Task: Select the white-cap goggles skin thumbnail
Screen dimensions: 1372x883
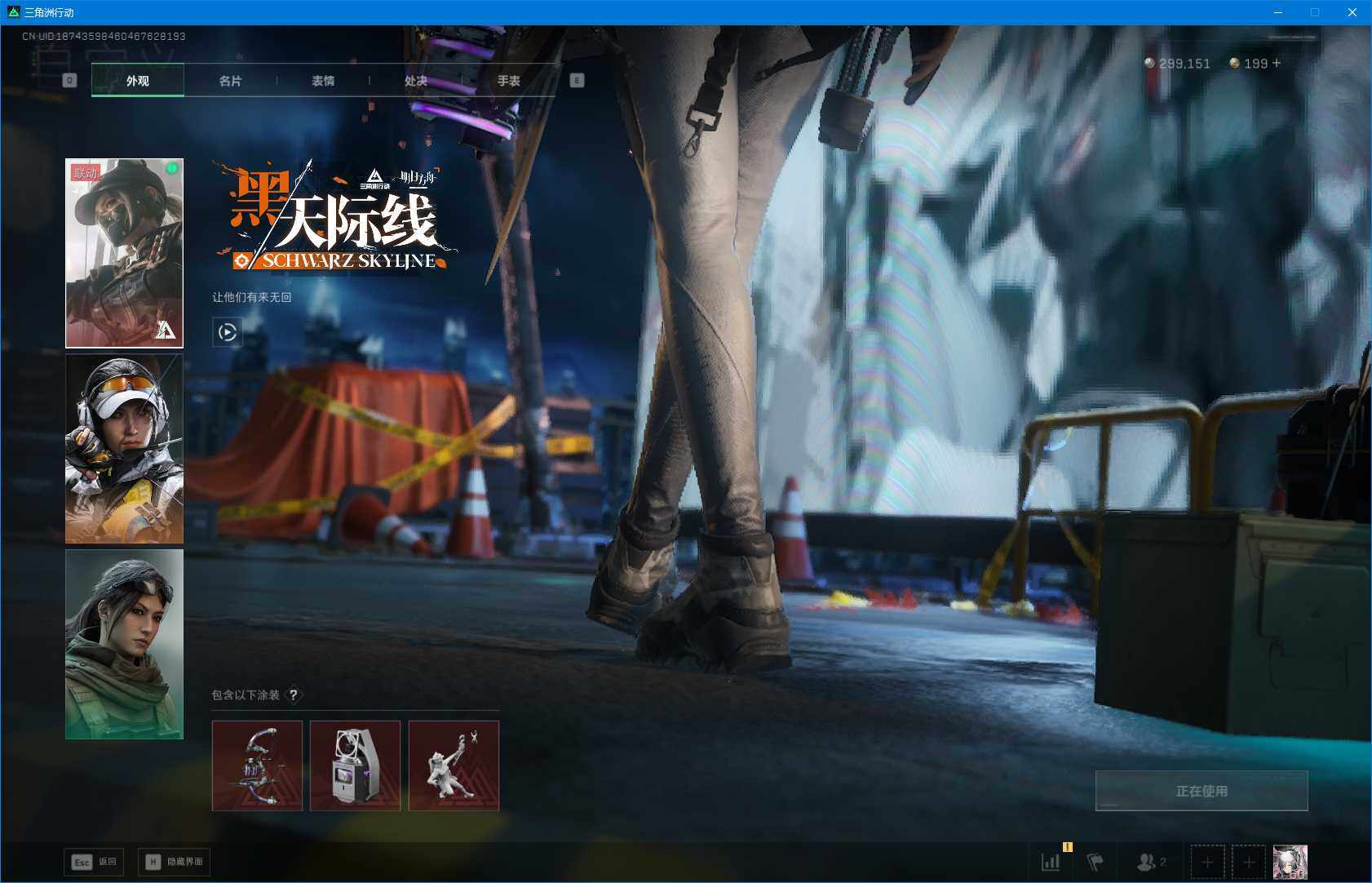Action: [124, 449]
